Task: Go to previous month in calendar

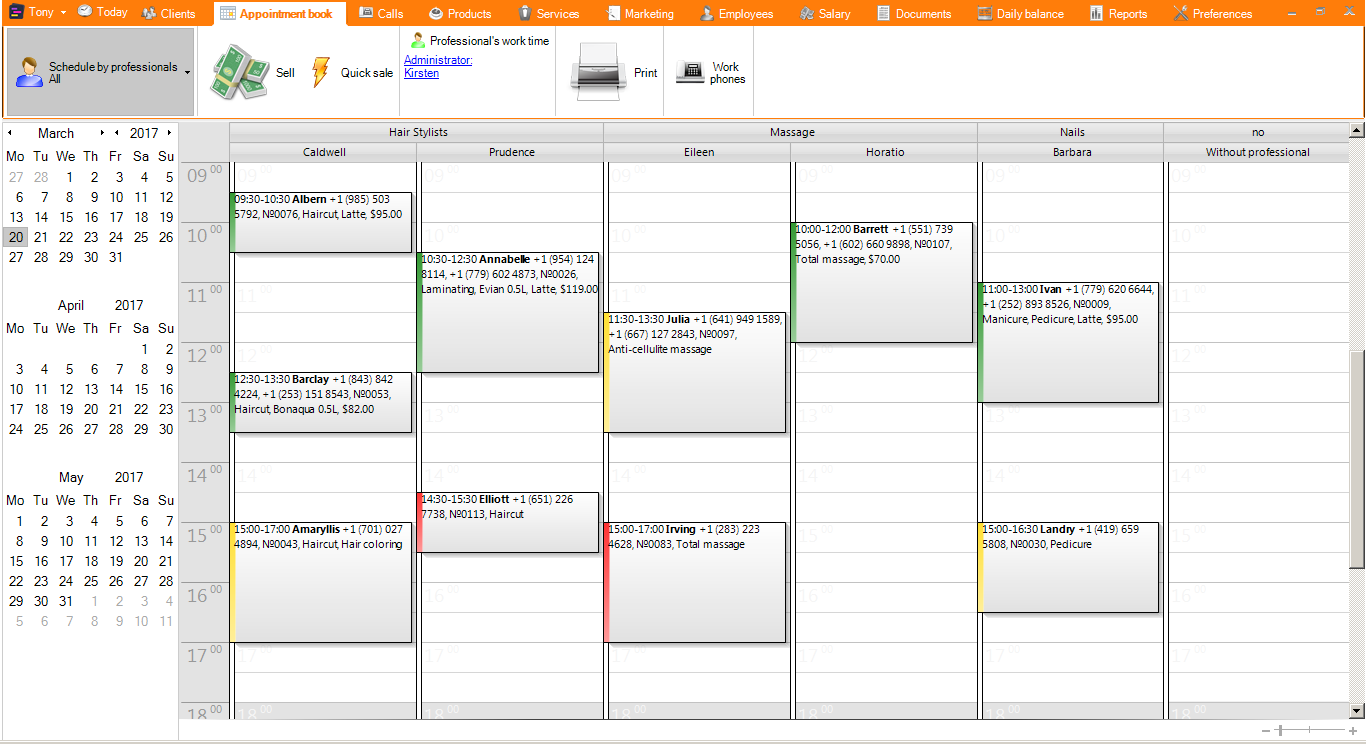Action: (x=9, y=133)
